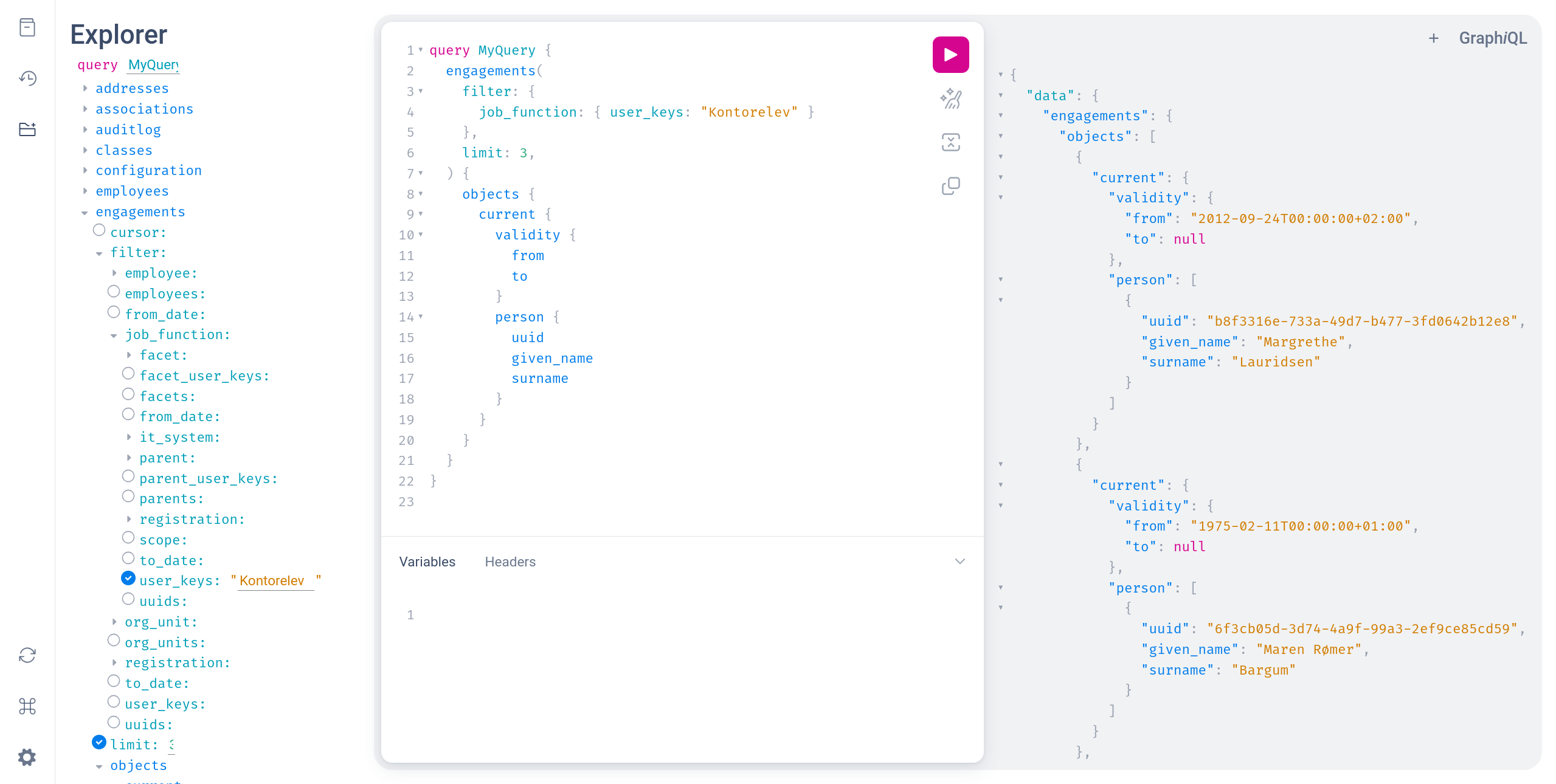Fold the query at line 1 arrow

(420, 50)
